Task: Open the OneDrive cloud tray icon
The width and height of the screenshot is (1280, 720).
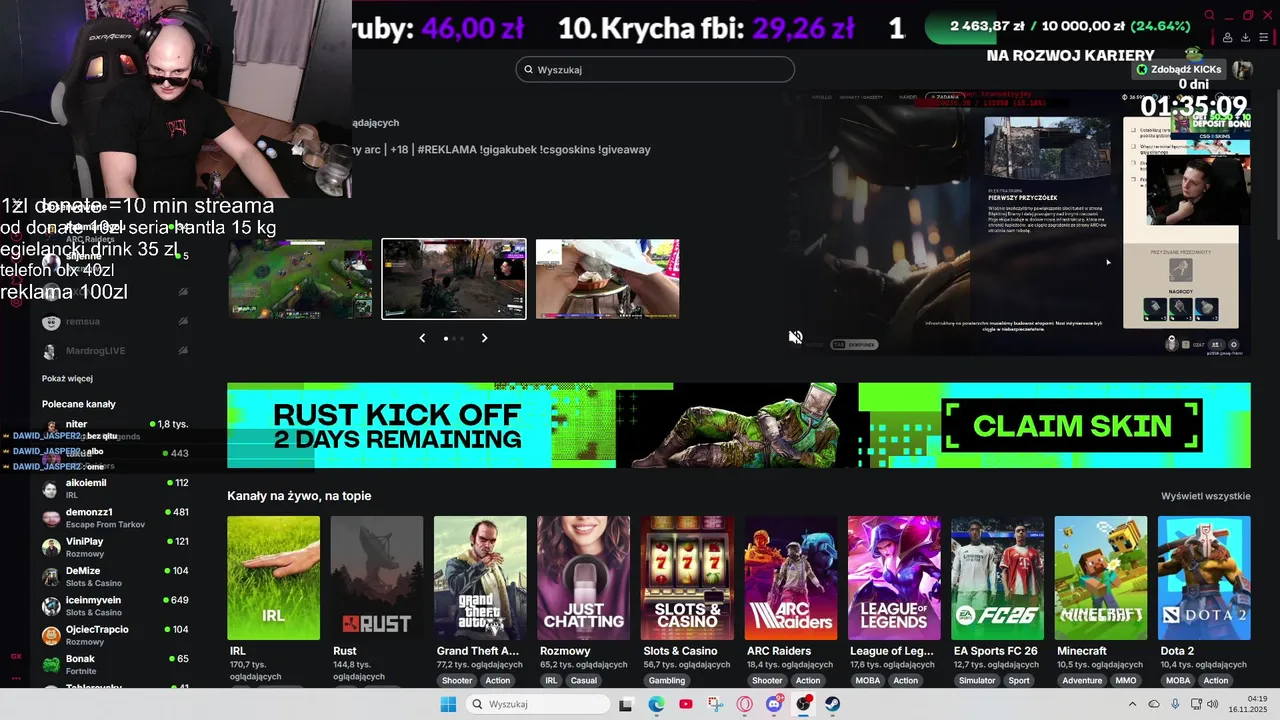Action: pos(1154,704)
